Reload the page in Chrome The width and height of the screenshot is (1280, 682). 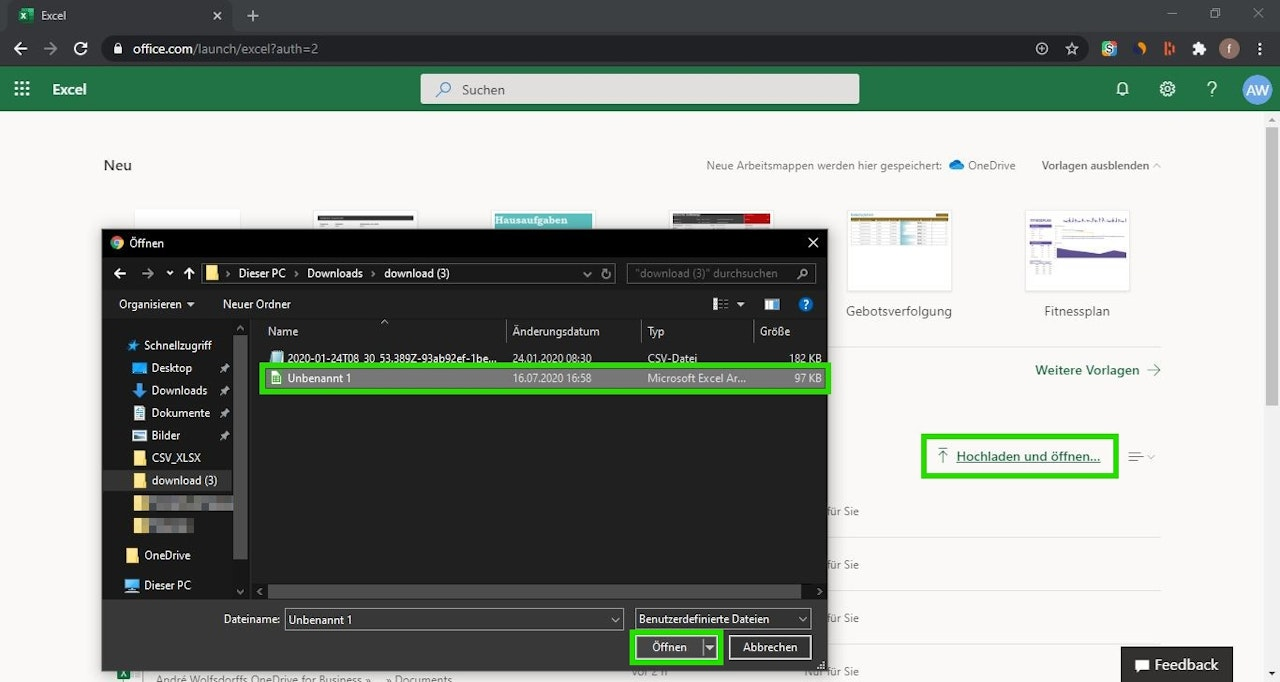(81, 48)
